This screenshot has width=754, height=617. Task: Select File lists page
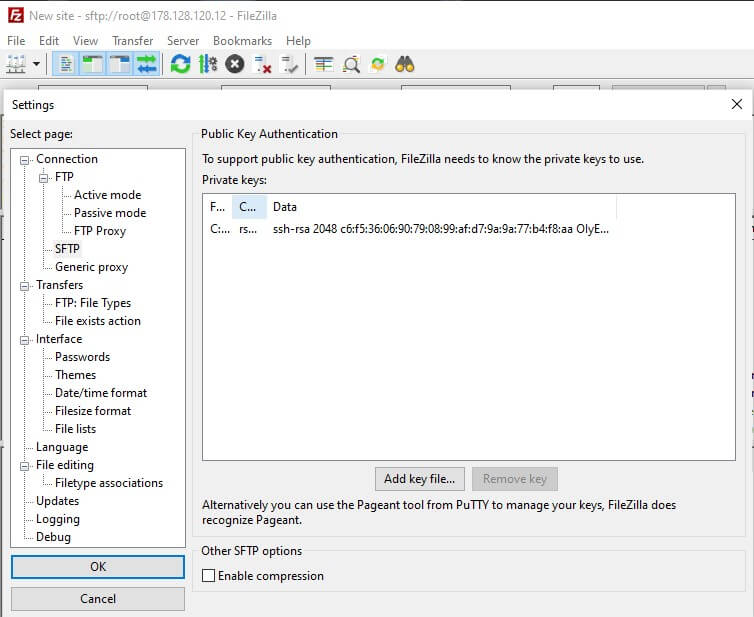(75, 428)
